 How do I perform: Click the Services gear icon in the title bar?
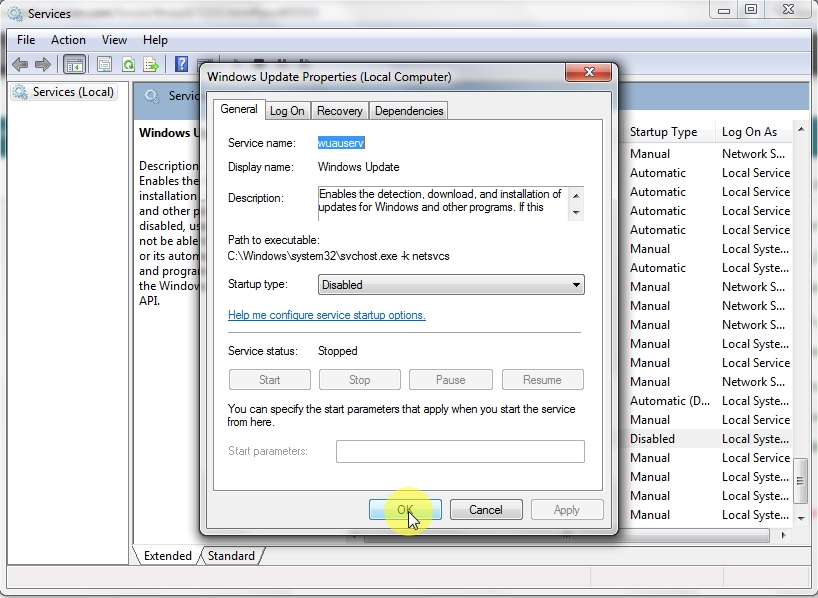pos(15,14)
